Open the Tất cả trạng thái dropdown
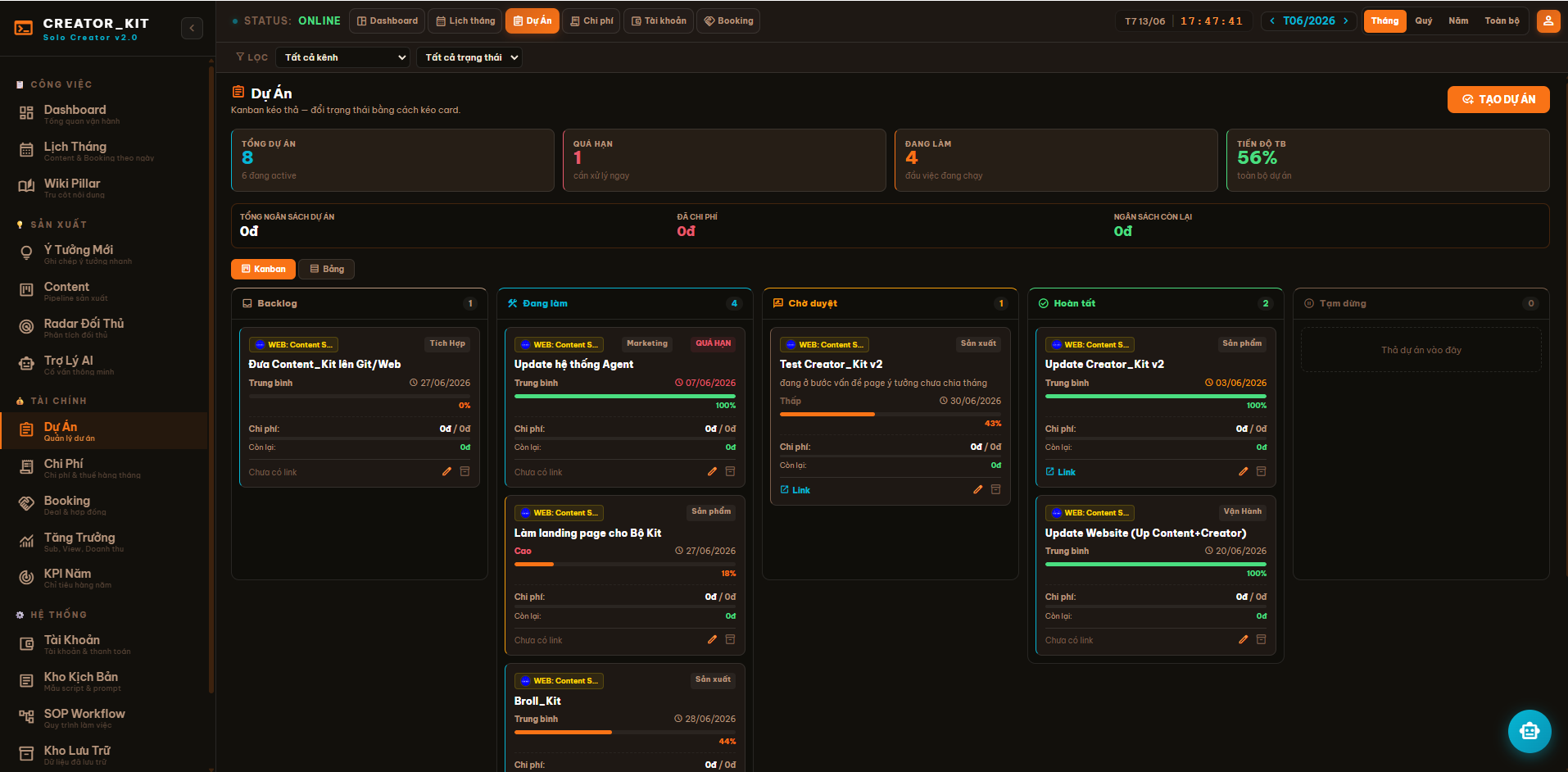1568x772 pixels. (x=469, y=57)
